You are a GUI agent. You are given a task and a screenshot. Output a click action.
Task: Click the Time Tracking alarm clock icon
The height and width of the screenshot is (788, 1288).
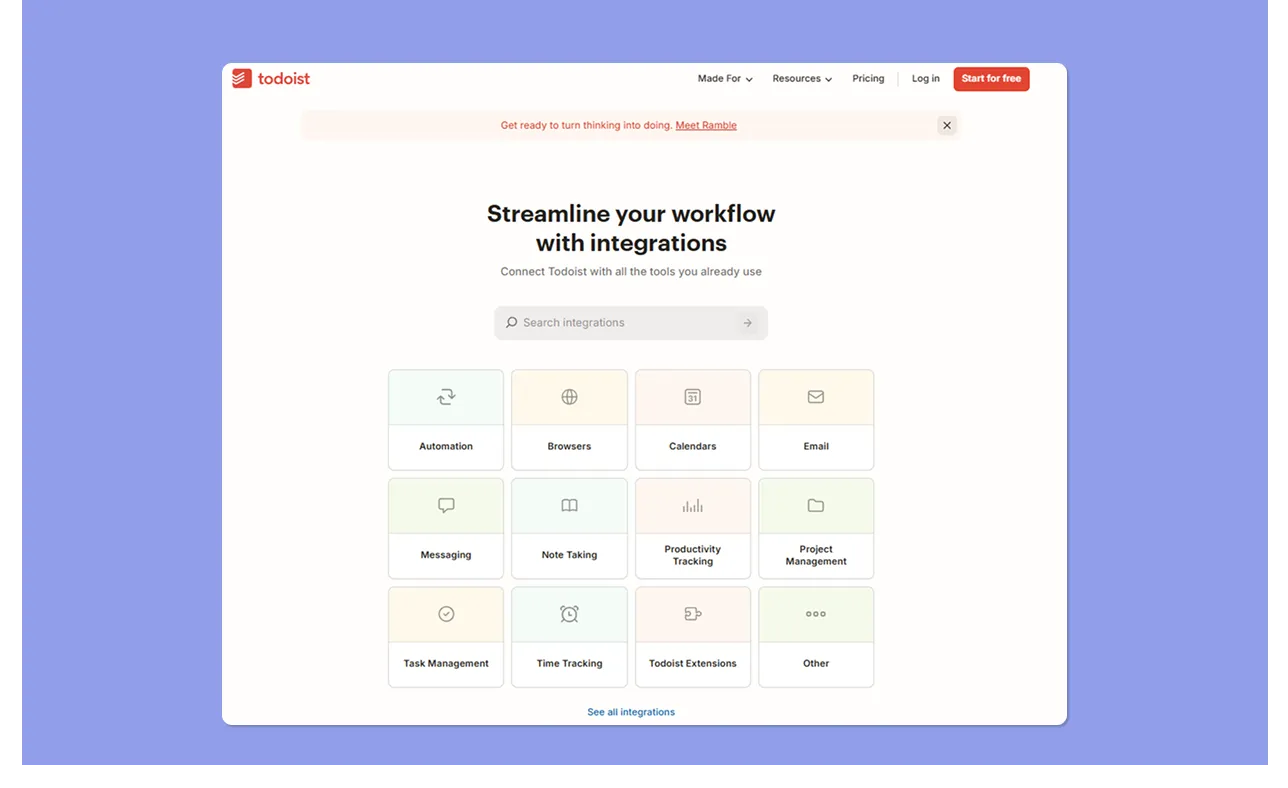pos(569,614)
